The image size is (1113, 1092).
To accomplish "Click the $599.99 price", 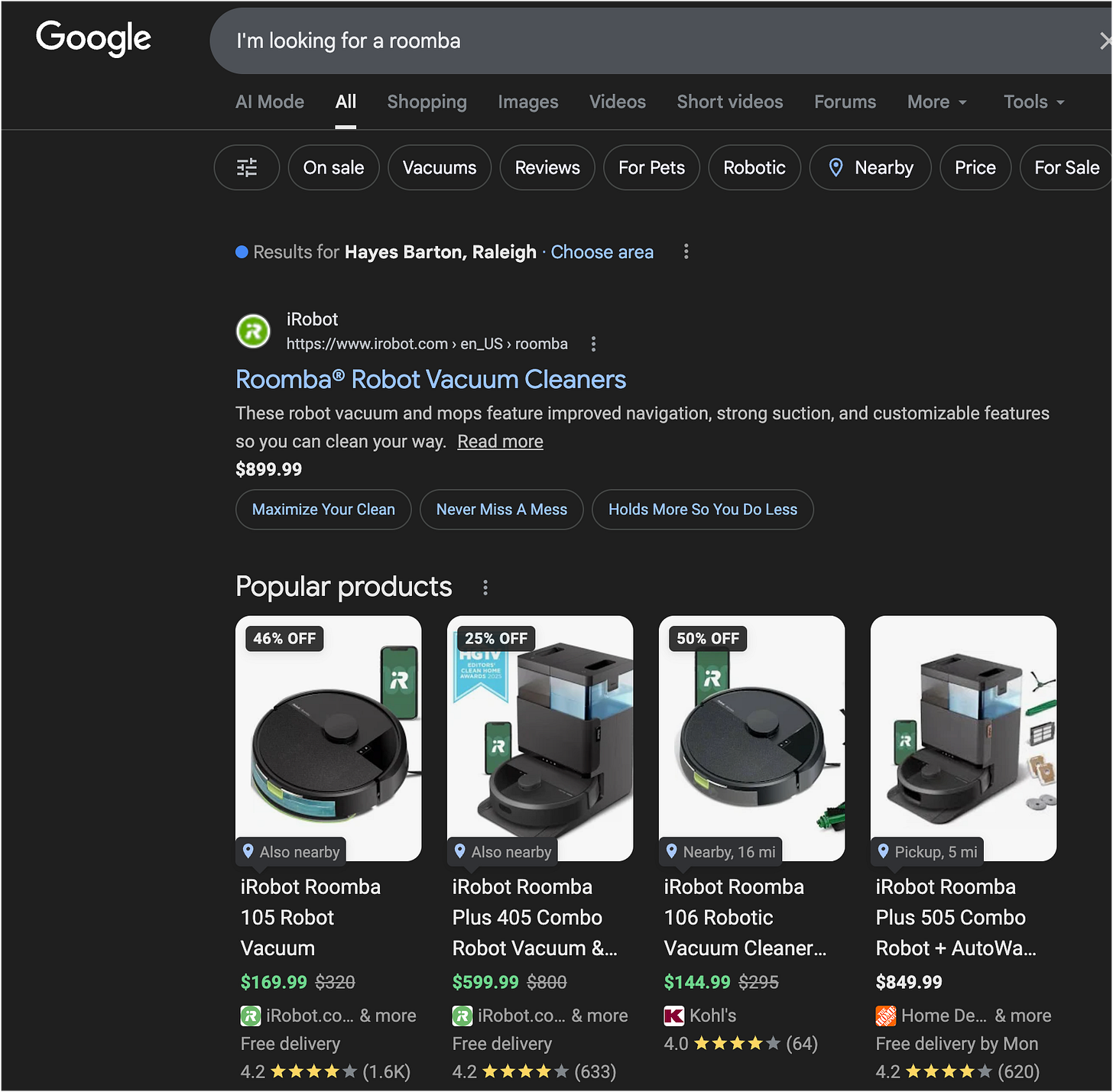I will point(485,982).
